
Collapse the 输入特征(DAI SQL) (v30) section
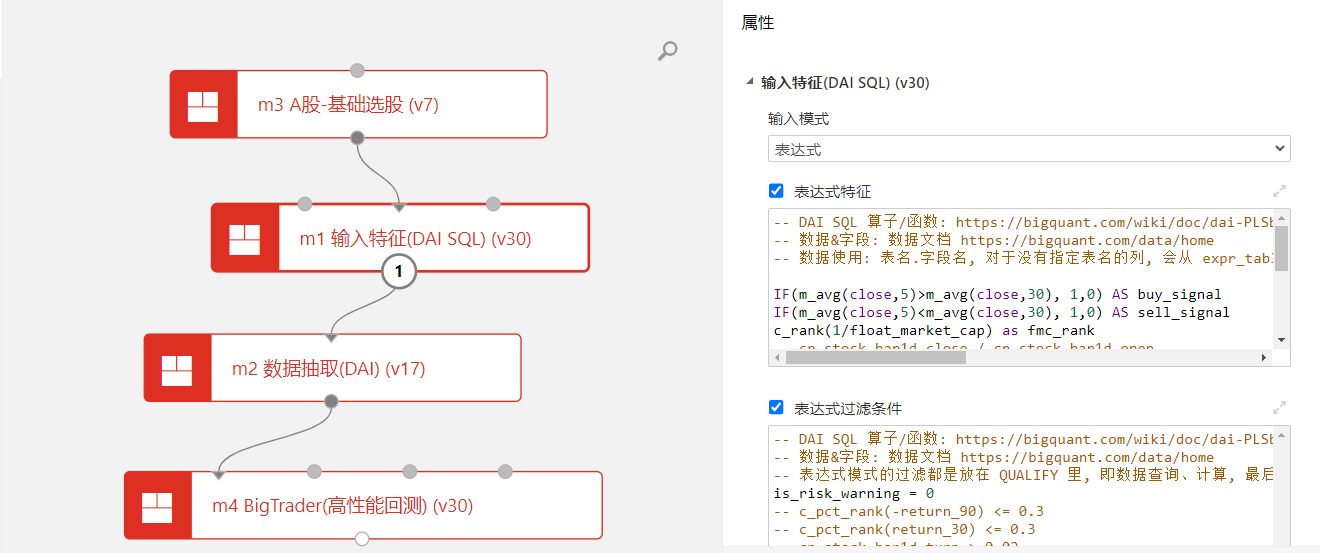pyautogui.click(x=750, y=83)
